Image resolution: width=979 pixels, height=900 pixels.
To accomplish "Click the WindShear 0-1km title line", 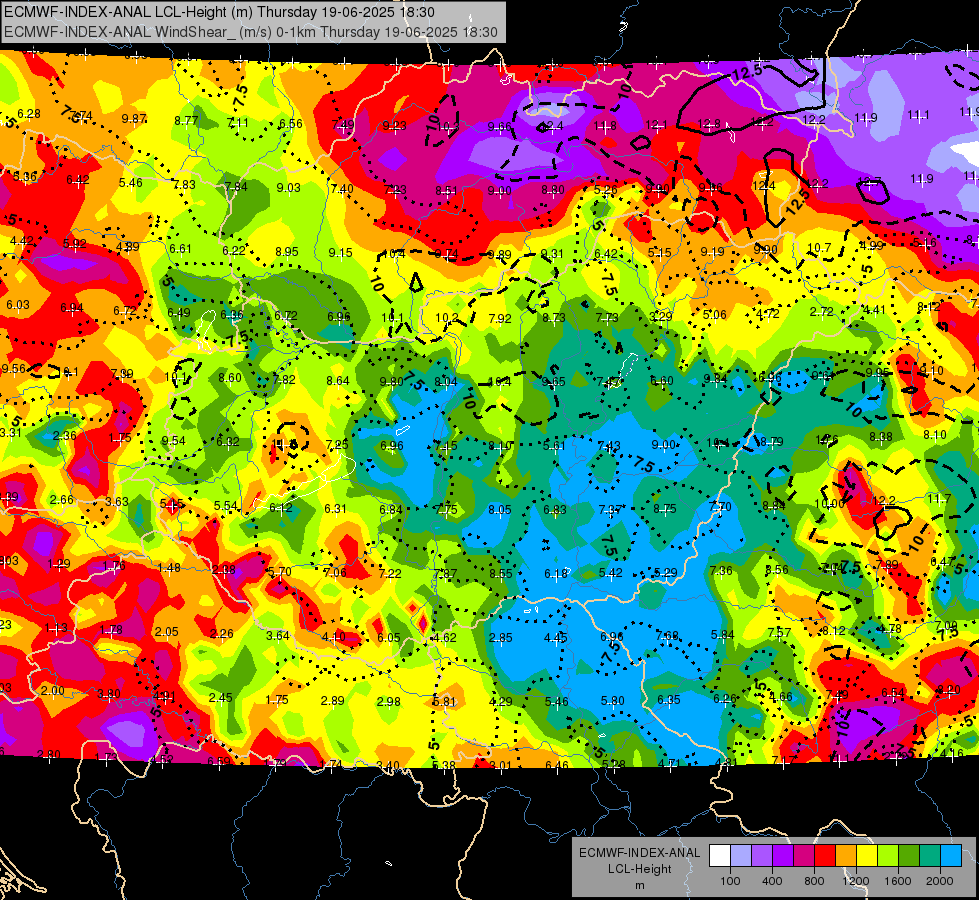I will tap(251, 32).
